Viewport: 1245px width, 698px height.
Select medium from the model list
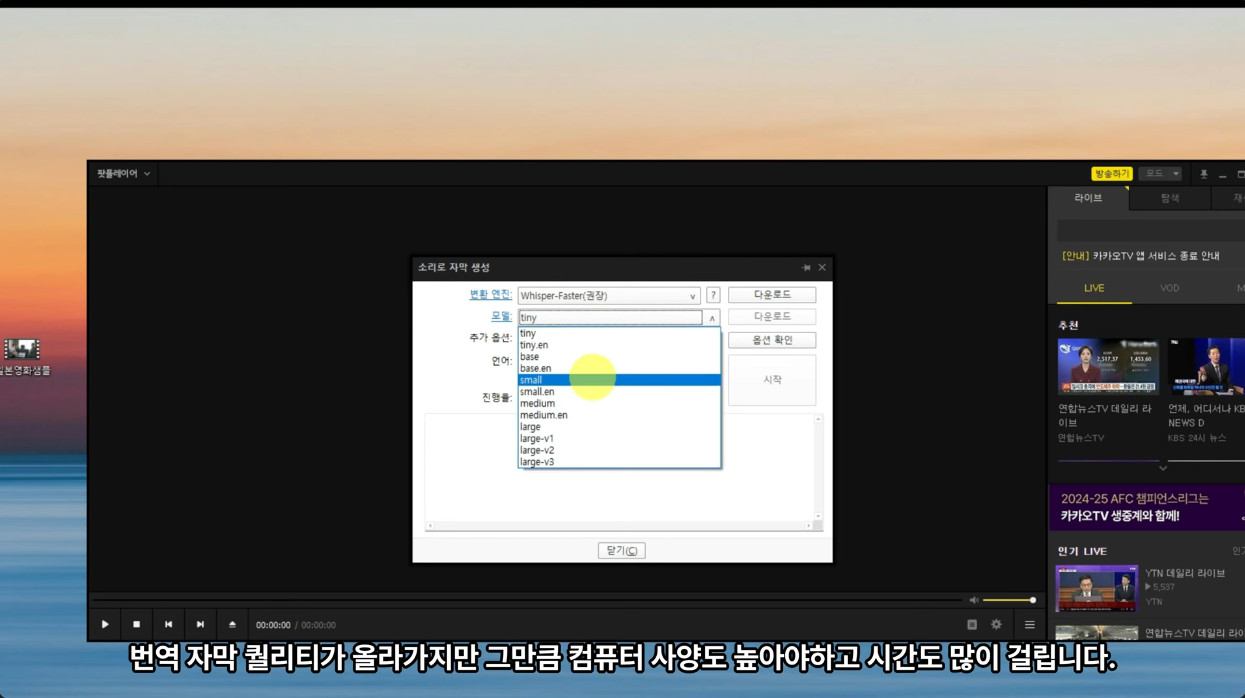click(x=619, y=404)
